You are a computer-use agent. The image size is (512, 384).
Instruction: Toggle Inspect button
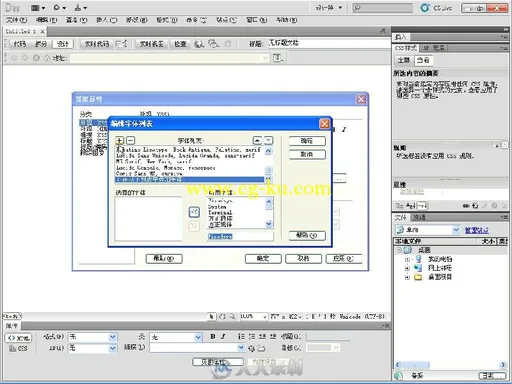tap(180, 44)
